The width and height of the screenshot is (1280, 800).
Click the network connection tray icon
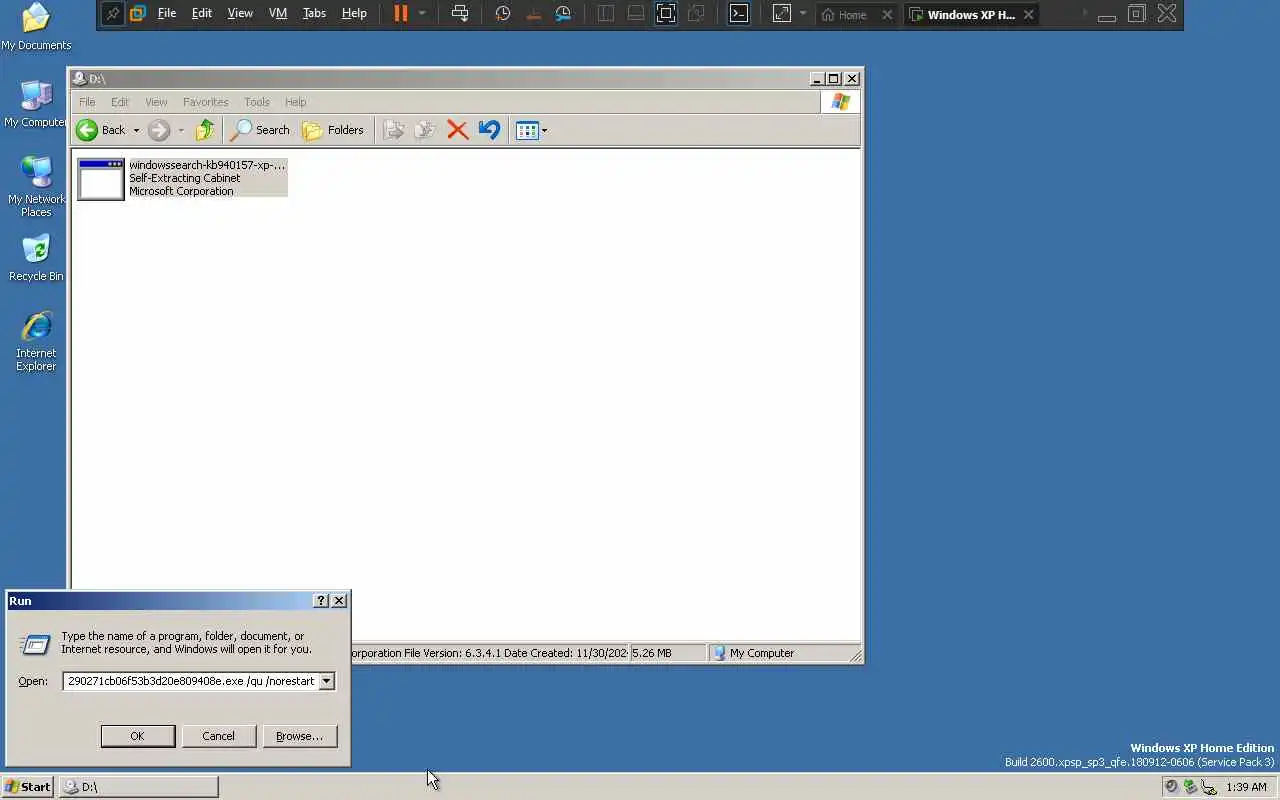click(x=1209, y=787)
